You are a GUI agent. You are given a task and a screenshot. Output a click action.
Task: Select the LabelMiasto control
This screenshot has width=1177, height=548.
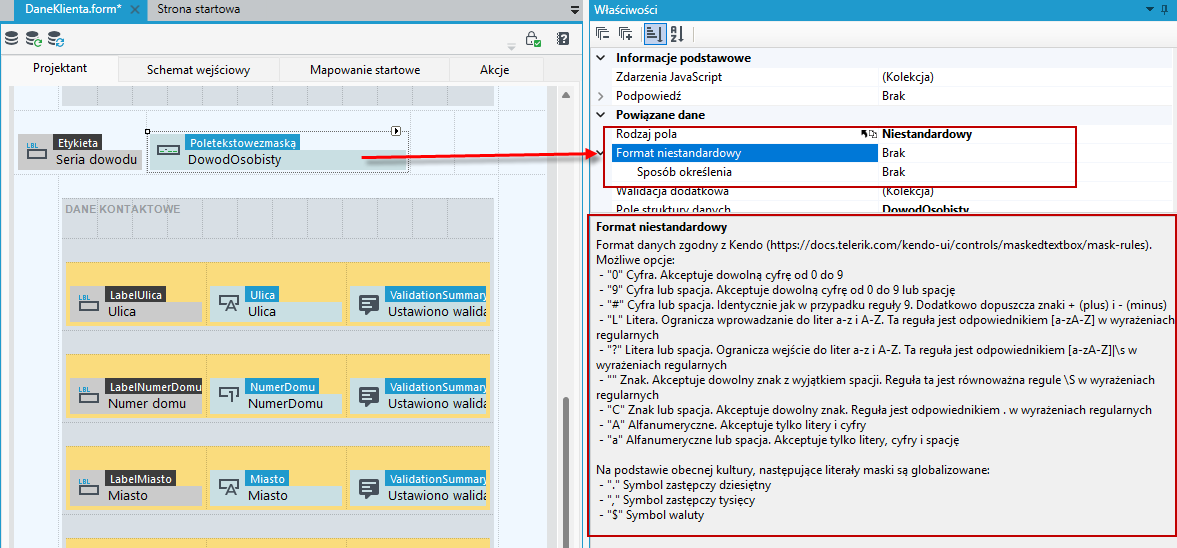click(x=135, y=488)
